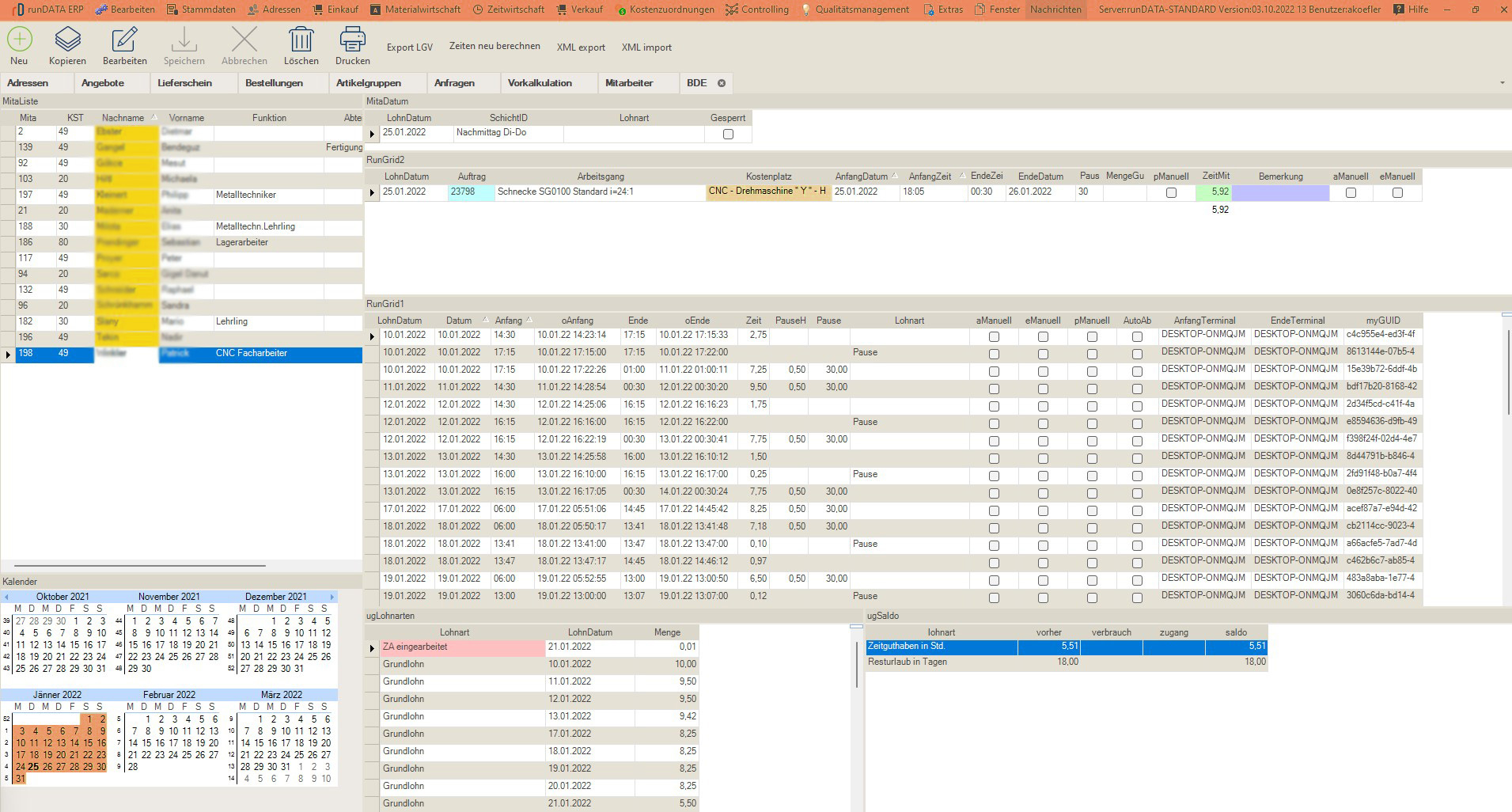Click the Drucken printer icon
Image resolution: width=1512 pixels, height=812 pixels.
click(x=352, y=40)
